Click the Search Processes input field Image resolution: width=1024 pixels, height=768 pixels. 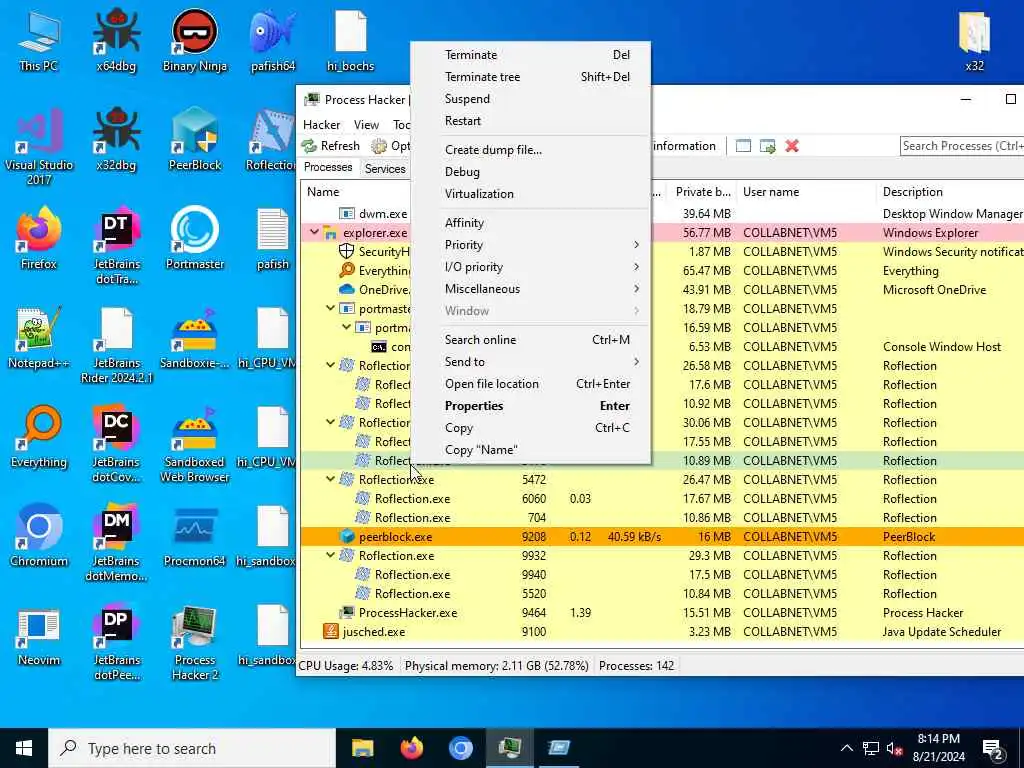pyautogui.click(x=961, y=146)
